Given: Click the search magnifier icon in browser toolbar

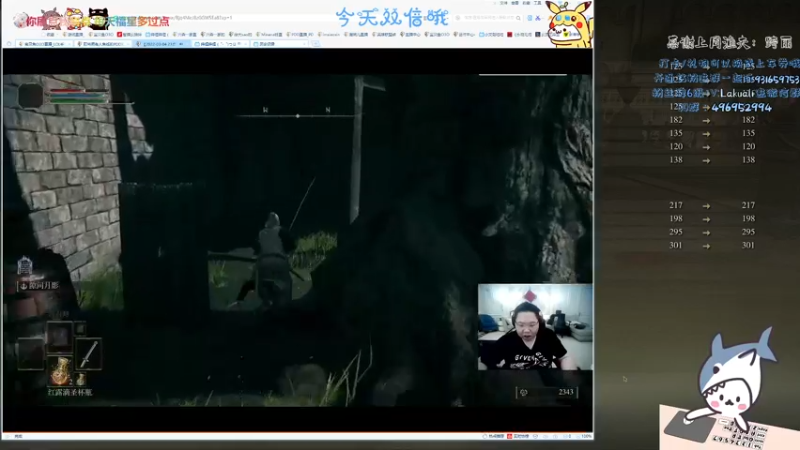Looking at the screenshot, I should tap(518, 18).
